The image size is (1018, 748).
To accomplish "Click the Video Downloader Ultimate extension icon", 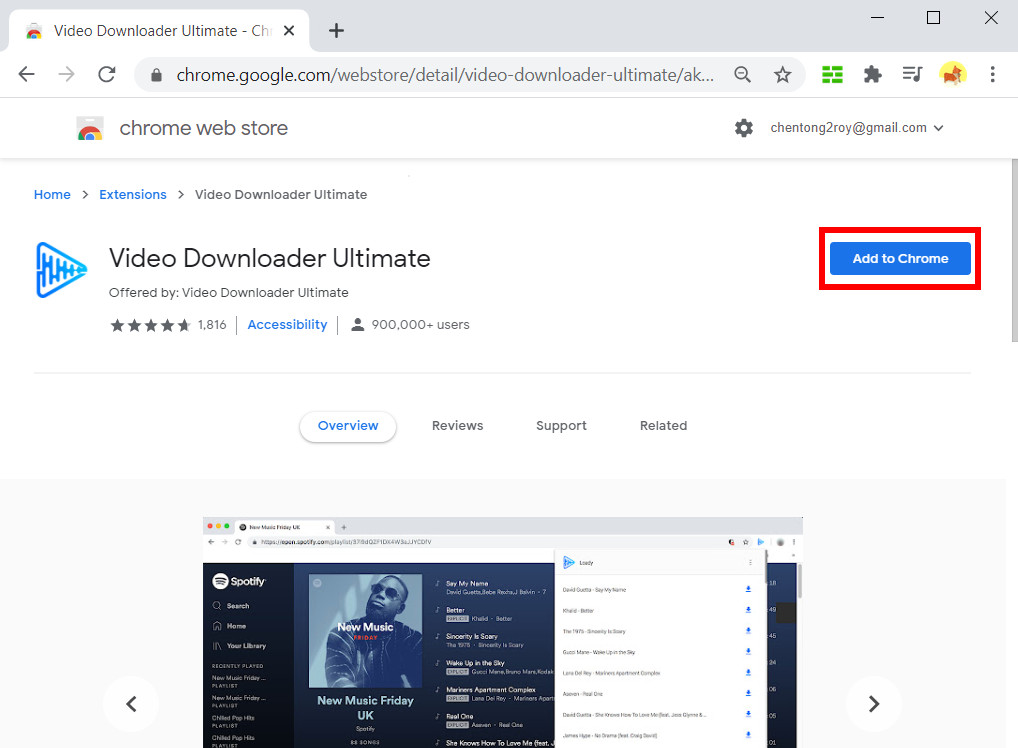I will pos(60,270).
